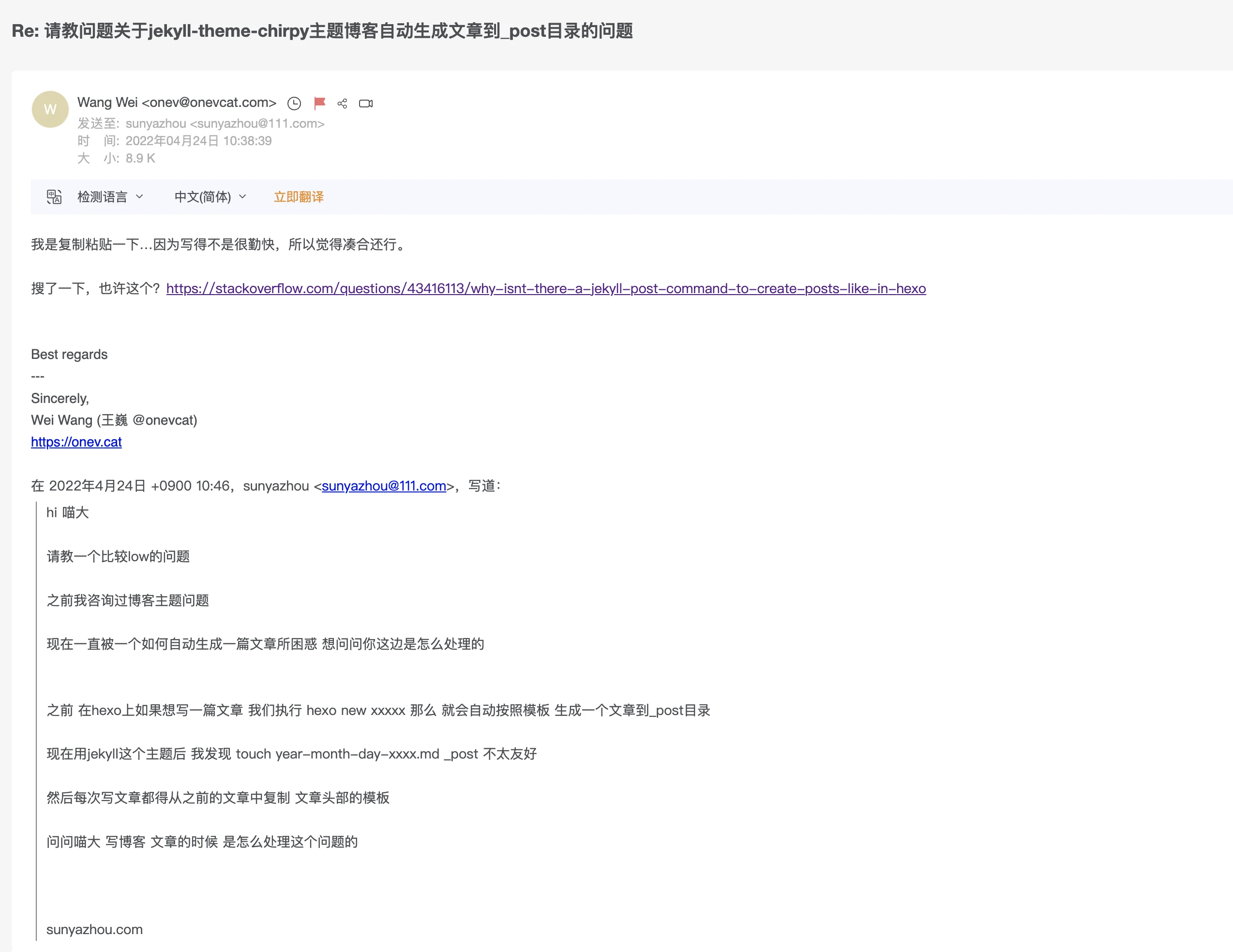Toggle the red flag on this email

coord(319,103)
